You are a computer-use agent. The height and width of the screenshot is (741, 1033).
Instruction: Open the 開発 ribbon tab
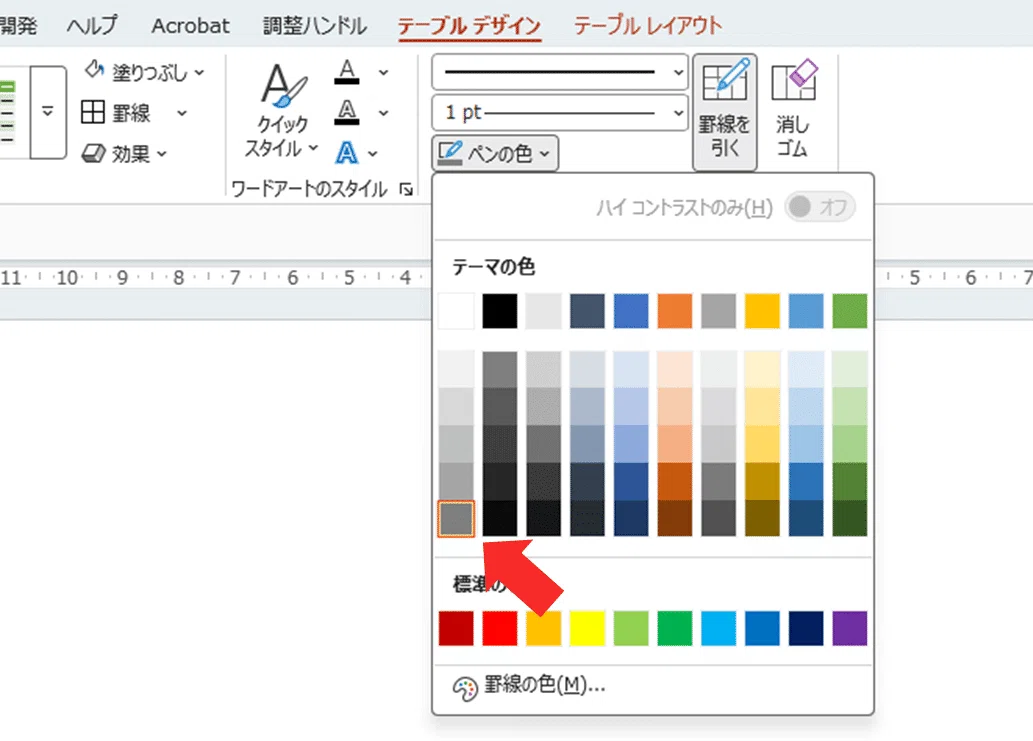click(18, 26)
